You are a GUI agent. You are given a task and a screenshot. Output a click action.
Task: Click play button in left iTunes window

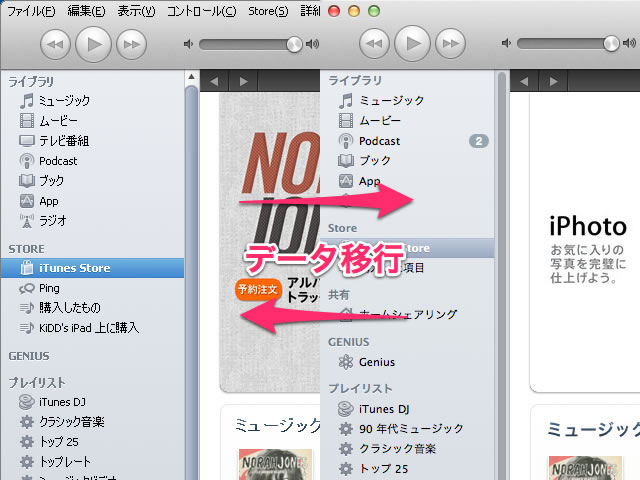click(93, 44)
